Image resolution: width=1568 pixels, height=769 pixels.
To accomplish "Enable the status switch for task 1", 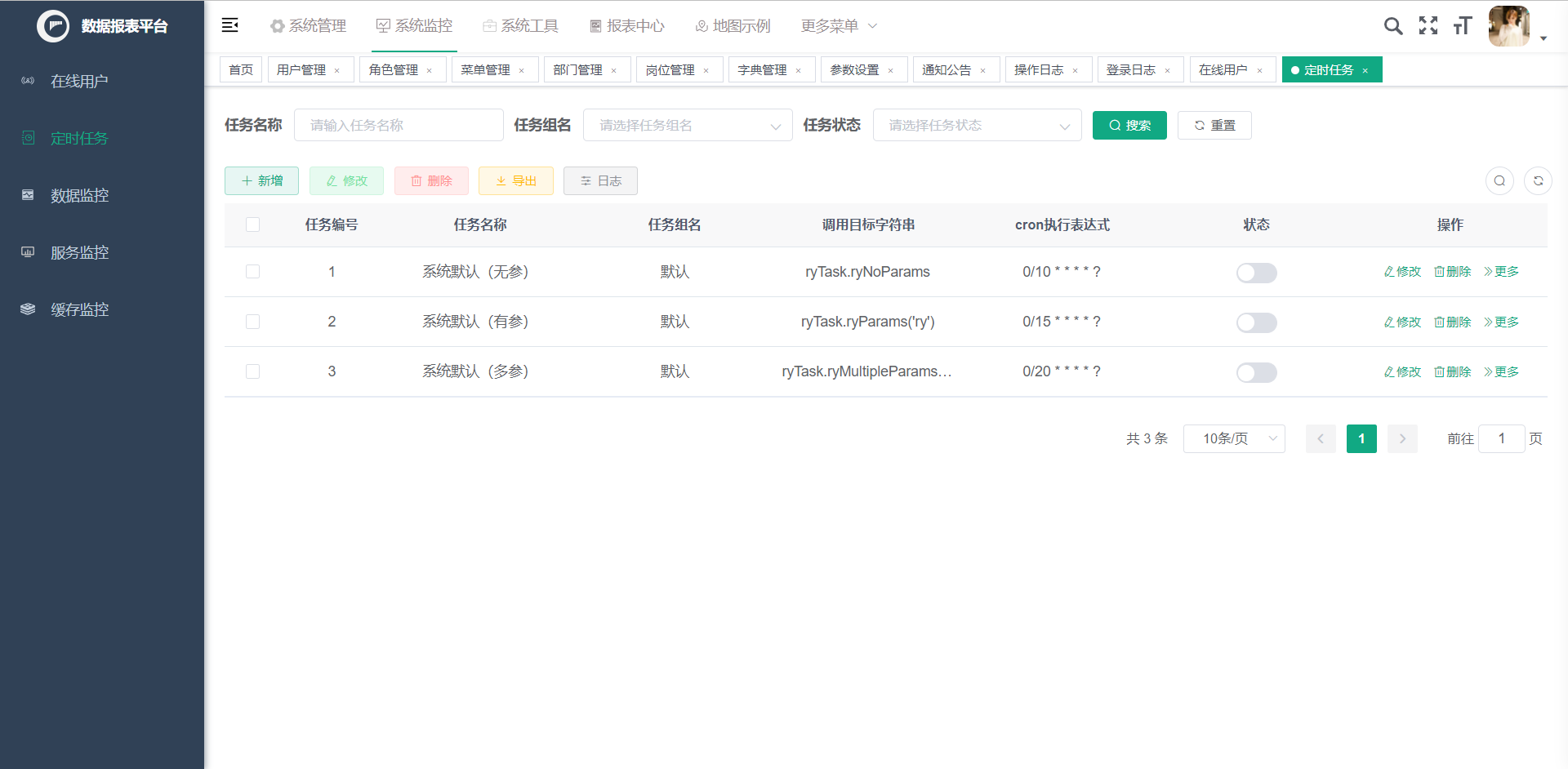I will pos(1256,273).
